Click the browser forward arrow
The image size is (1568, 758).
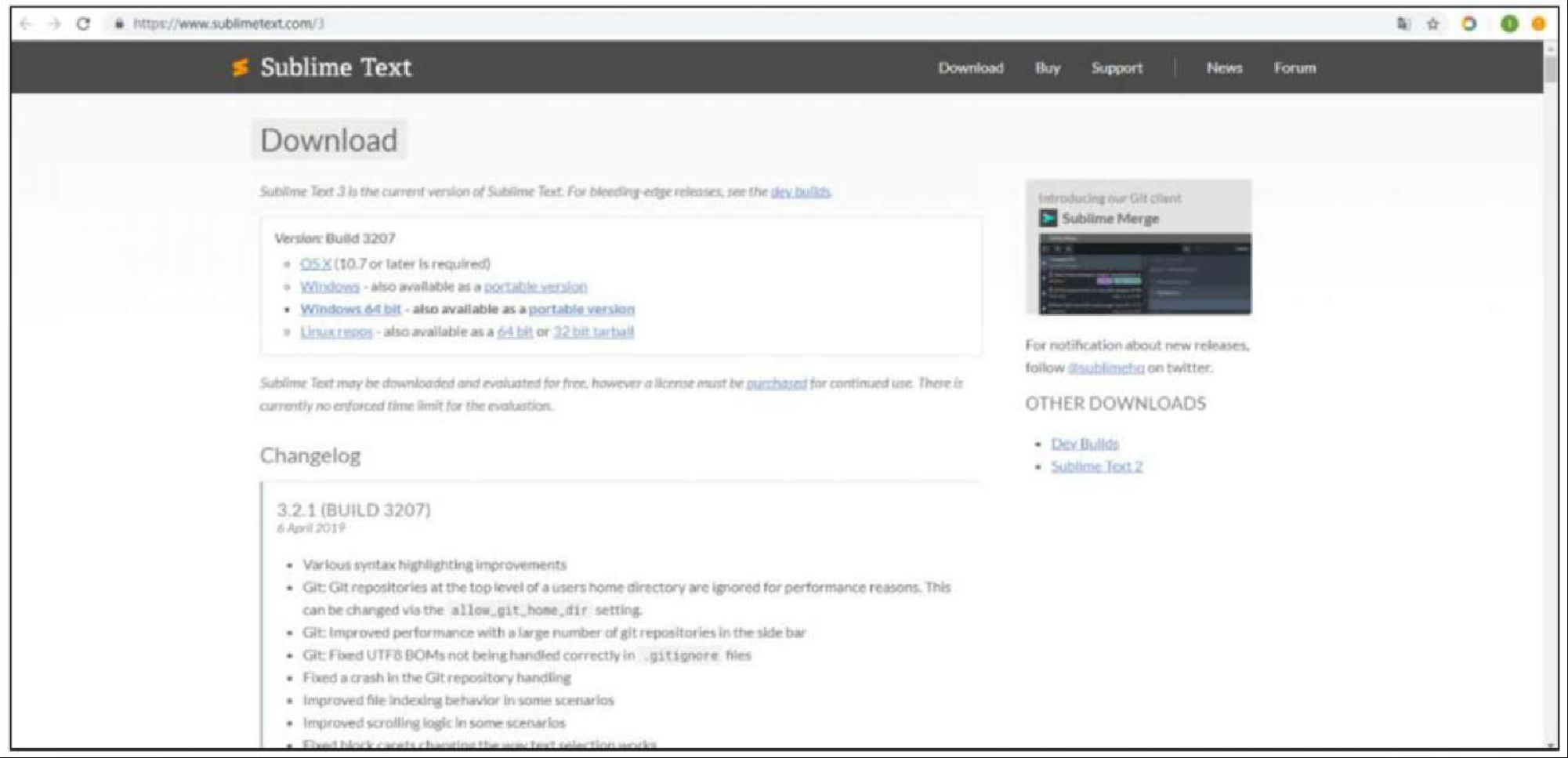[54, 24]
